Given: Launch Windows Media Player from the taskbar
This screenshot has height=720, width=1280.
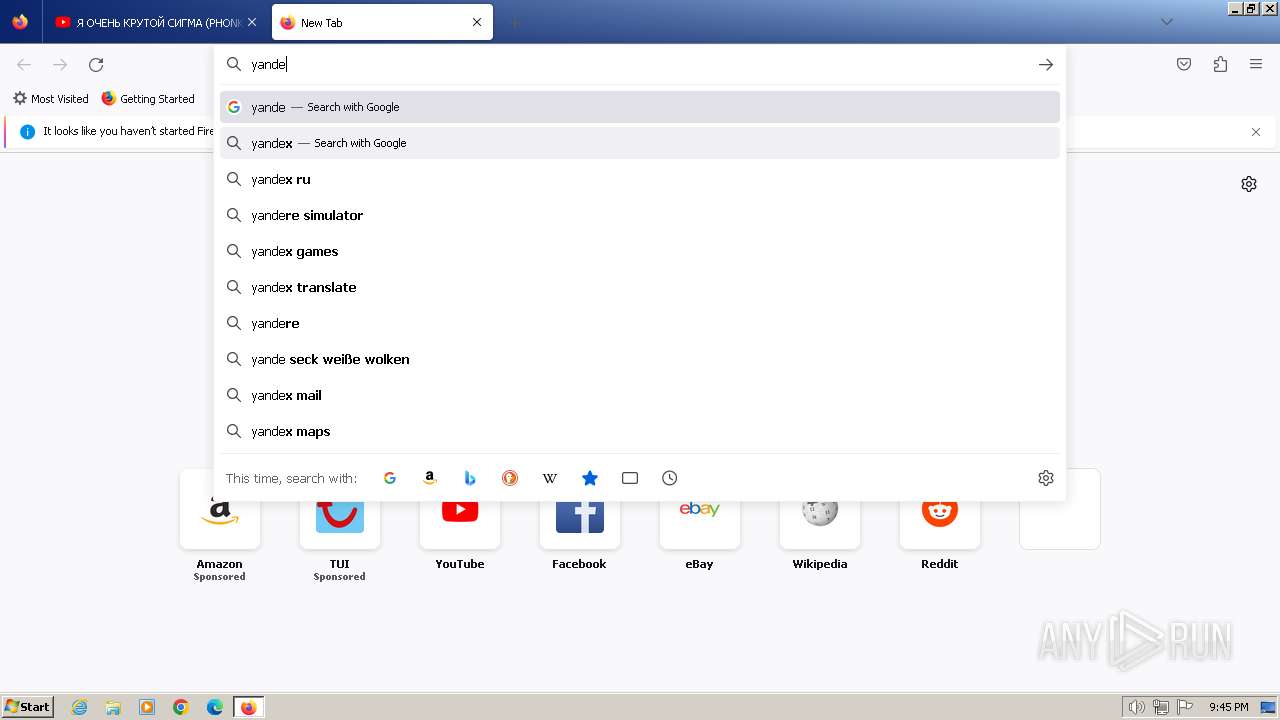Looking at the screenshot, I should click(147, 707).
